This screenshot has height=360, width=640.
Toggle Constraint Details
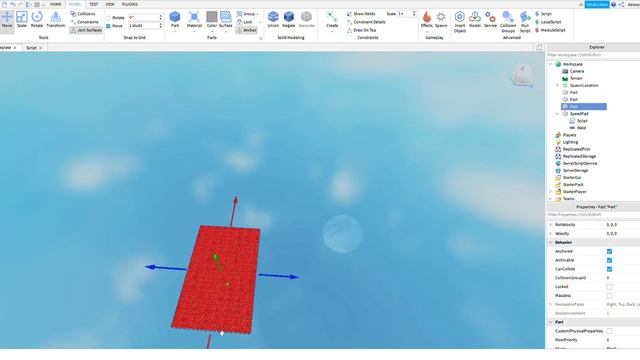[366, 22]
